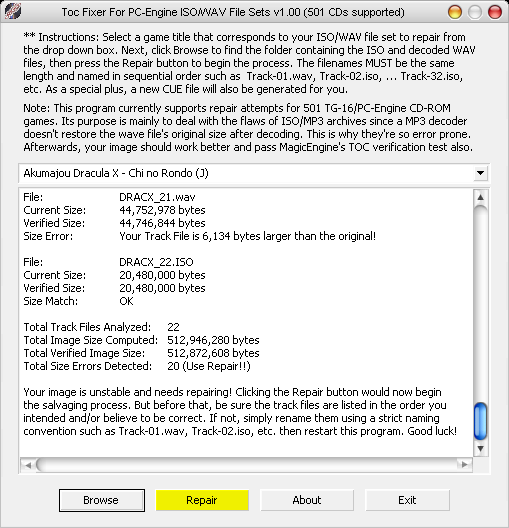Click the Total Image Size Computed label

[x=91, y=340]
